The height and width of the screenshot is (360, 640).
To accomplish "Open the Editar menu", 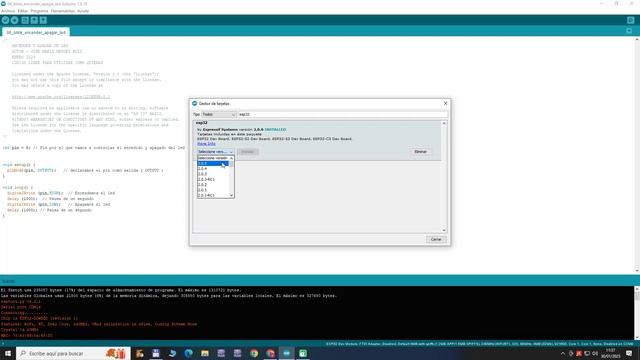I will (23, 11).
